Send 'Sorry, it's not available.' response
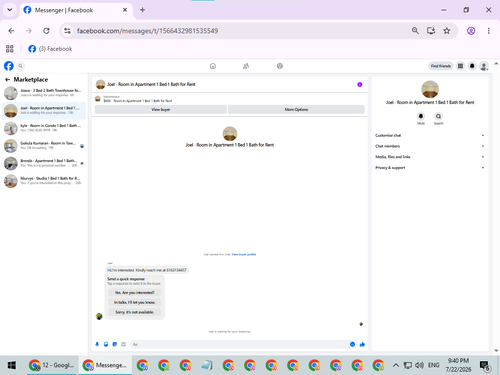The width and height of the screenshot is (500, 375). [135, 312]
